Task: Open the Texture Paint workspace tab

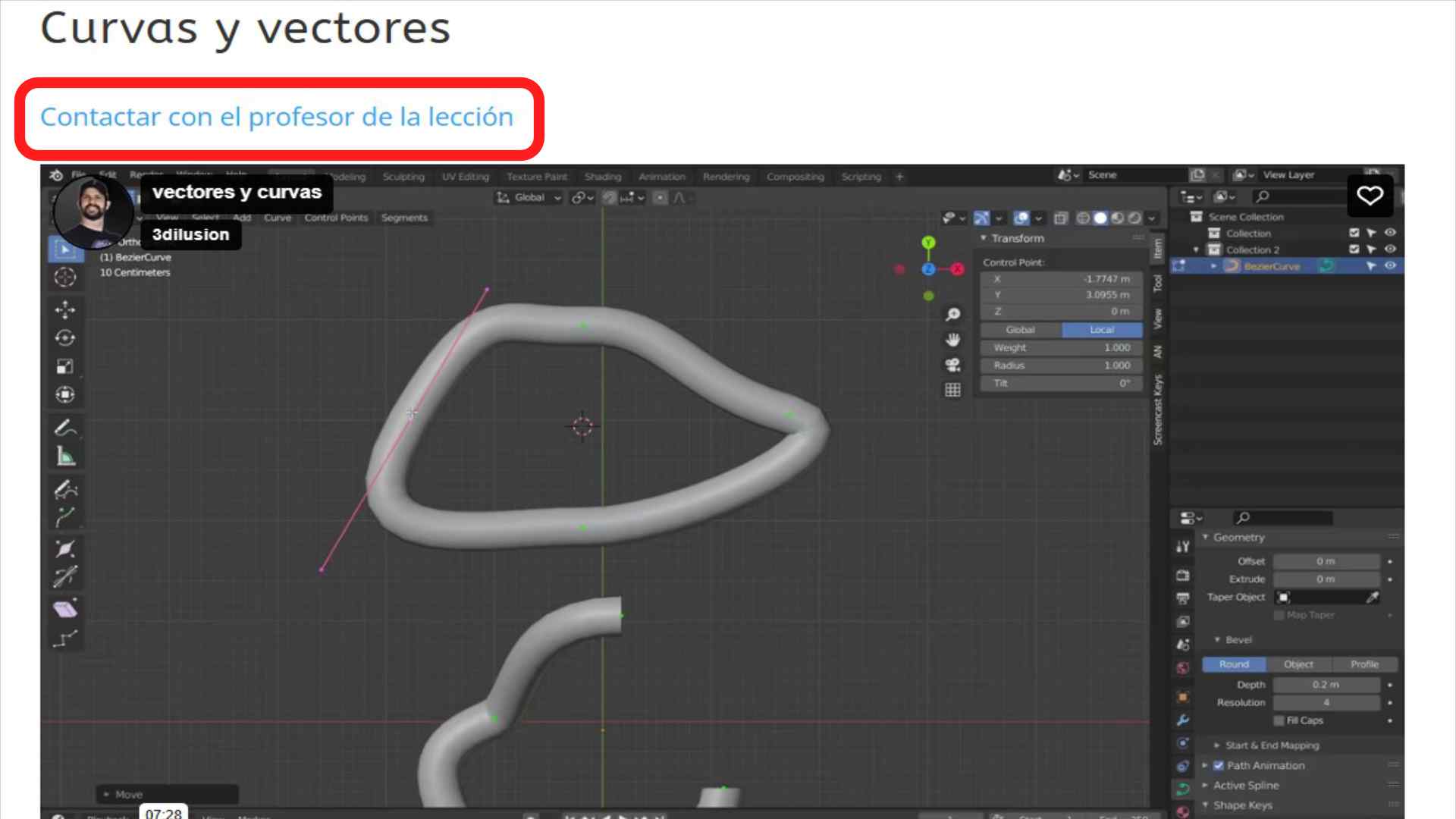Action: [537, 177]
